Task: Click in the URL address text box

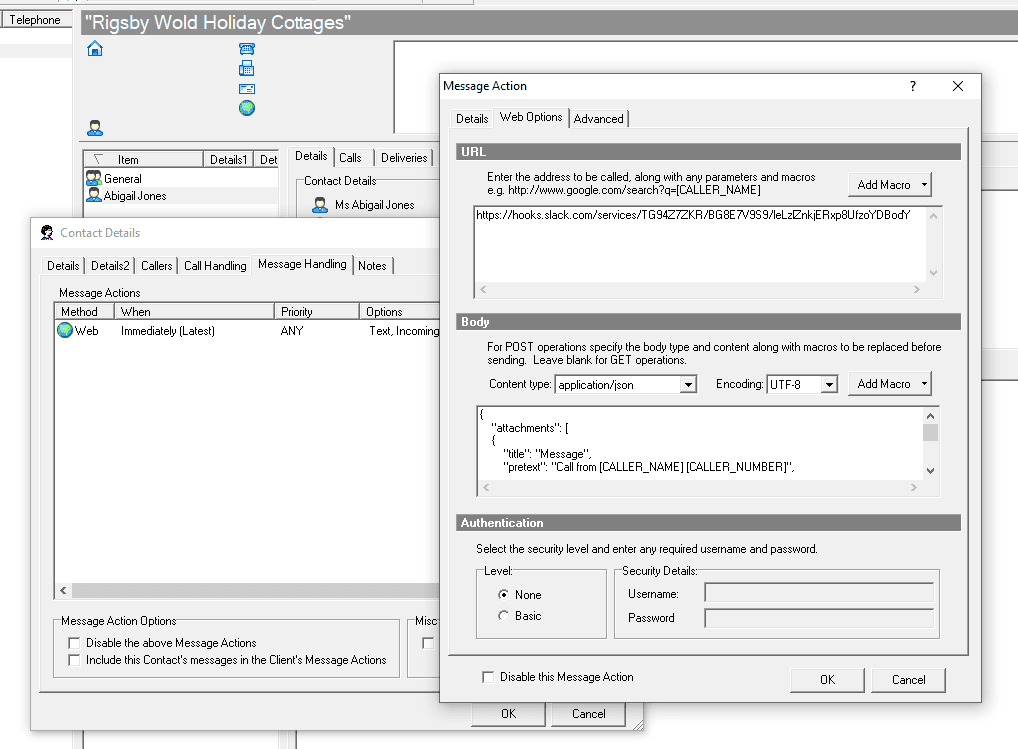Action: (700, 244)
